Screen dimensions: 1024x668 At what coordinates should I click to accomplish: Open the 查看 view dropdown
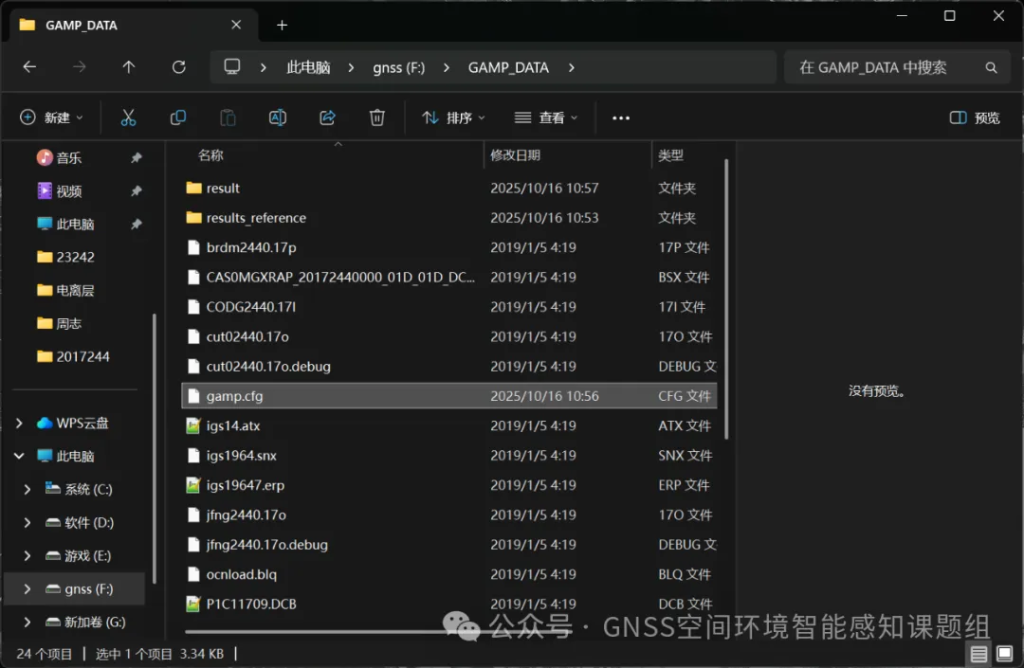546,118
